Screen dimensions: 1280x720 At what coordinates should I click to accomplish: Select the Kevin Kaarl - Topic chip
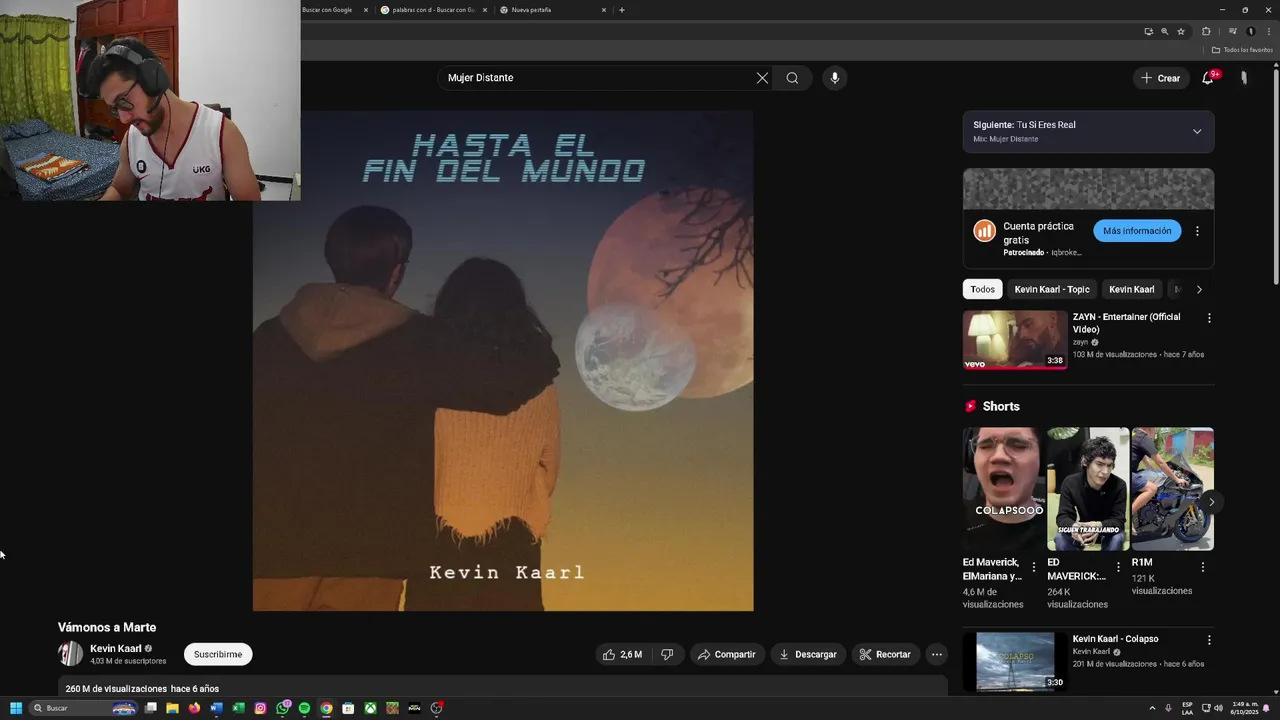(x=1052, y=289)
